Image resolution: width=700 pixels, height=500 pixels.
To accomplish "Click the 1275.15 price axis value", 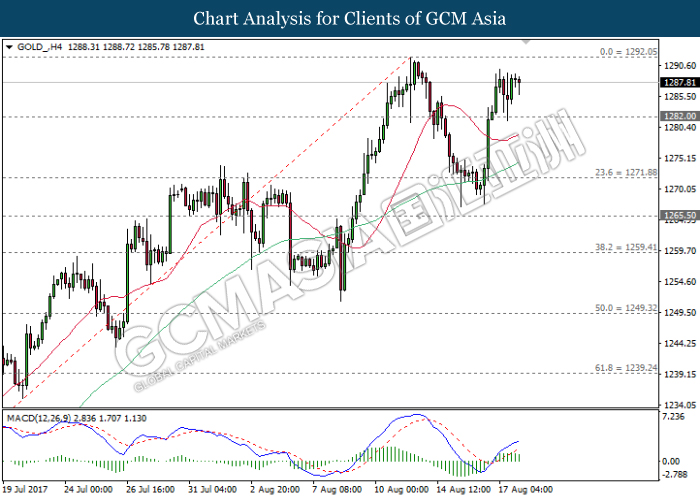I will (680, 158).
